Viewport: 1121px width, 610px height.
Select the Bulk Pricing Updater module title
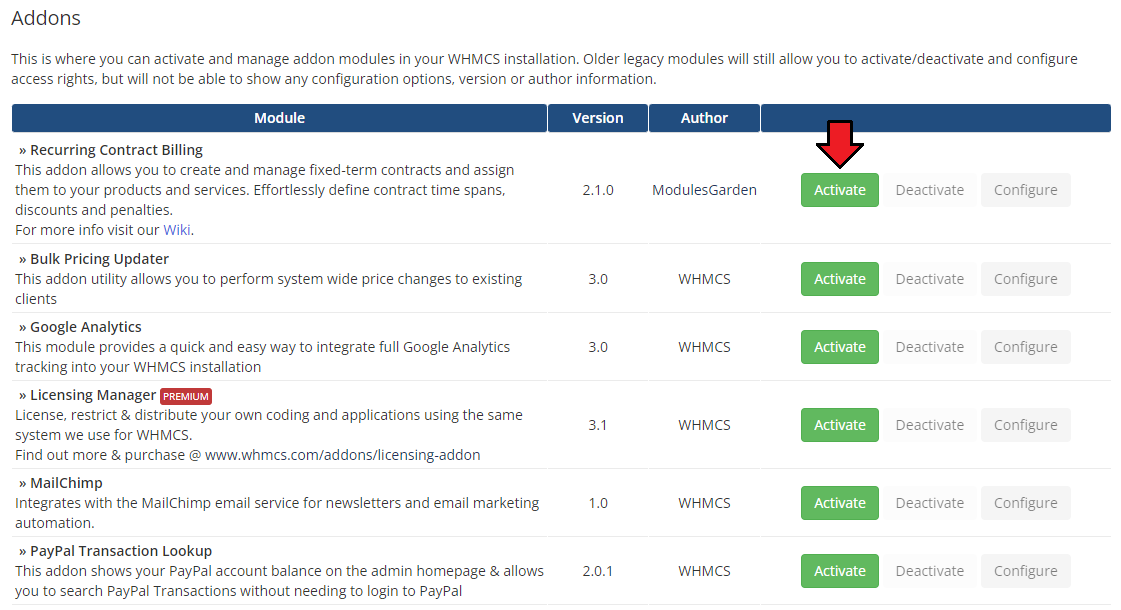pyautogui.click(x=99, y=259)
